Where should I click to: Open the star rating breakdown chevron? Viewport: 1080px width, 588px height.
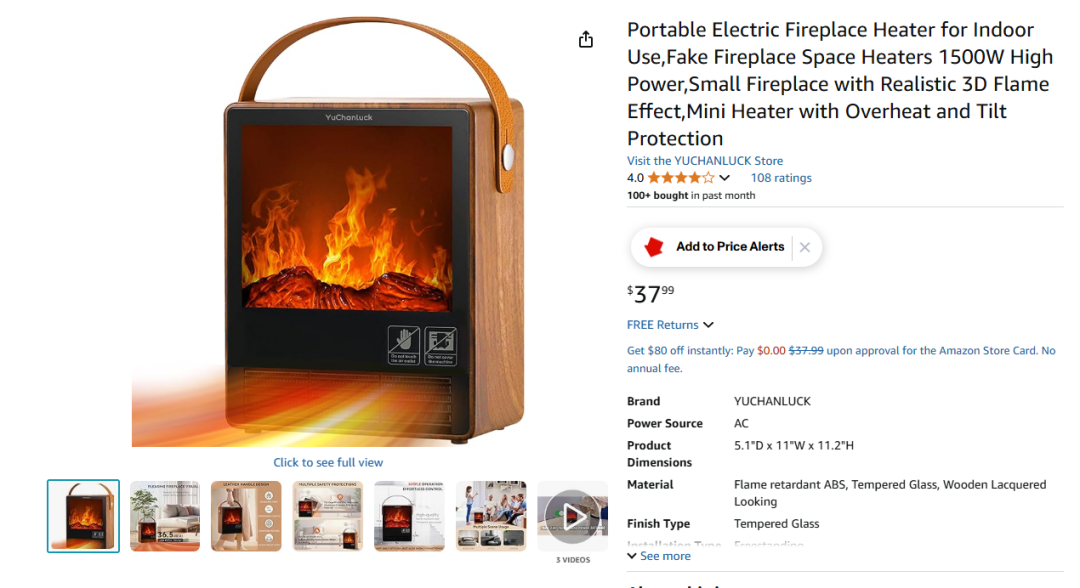tap(725, 178)
